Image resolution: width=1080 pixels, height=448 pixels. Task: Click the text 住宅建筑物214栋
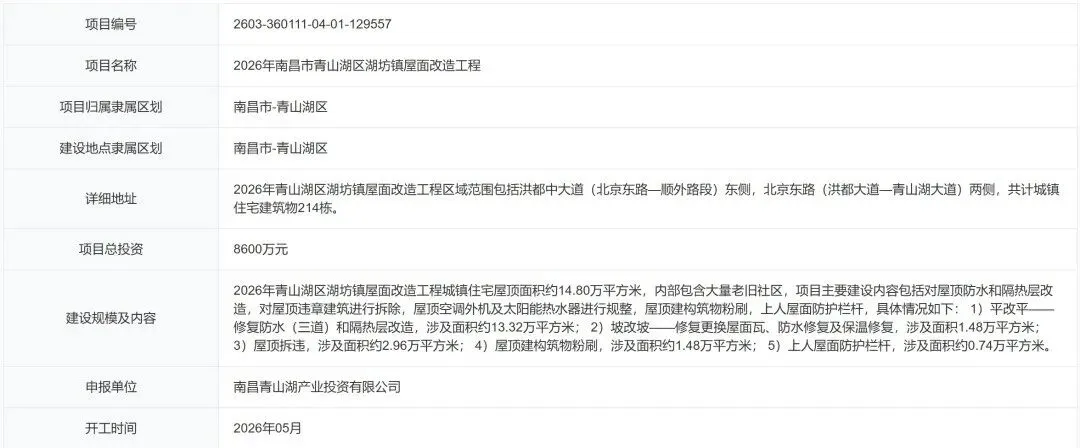click(286, 207)
